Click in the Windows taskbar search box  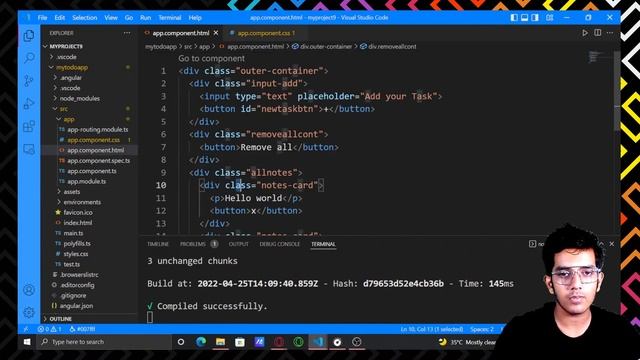pos(105,342)
